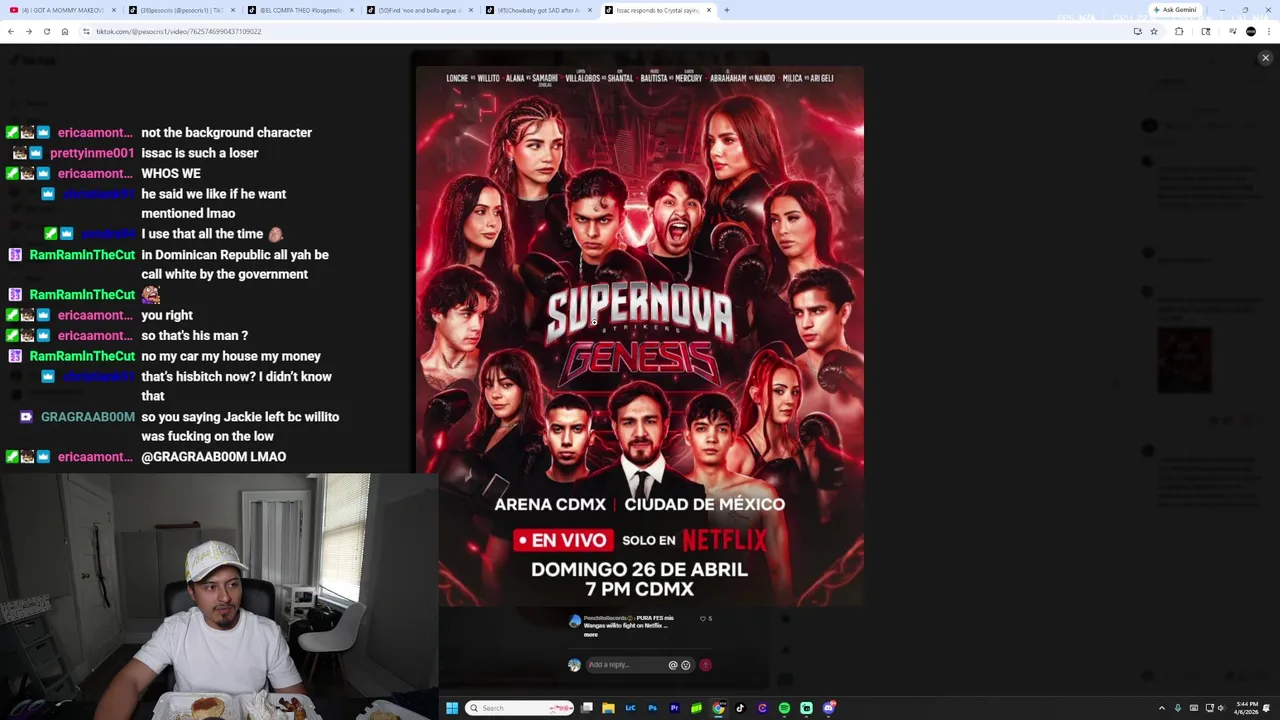Launch Premiere Pro from the taskbar
The image size is (1280, 720).
point(674,708)
